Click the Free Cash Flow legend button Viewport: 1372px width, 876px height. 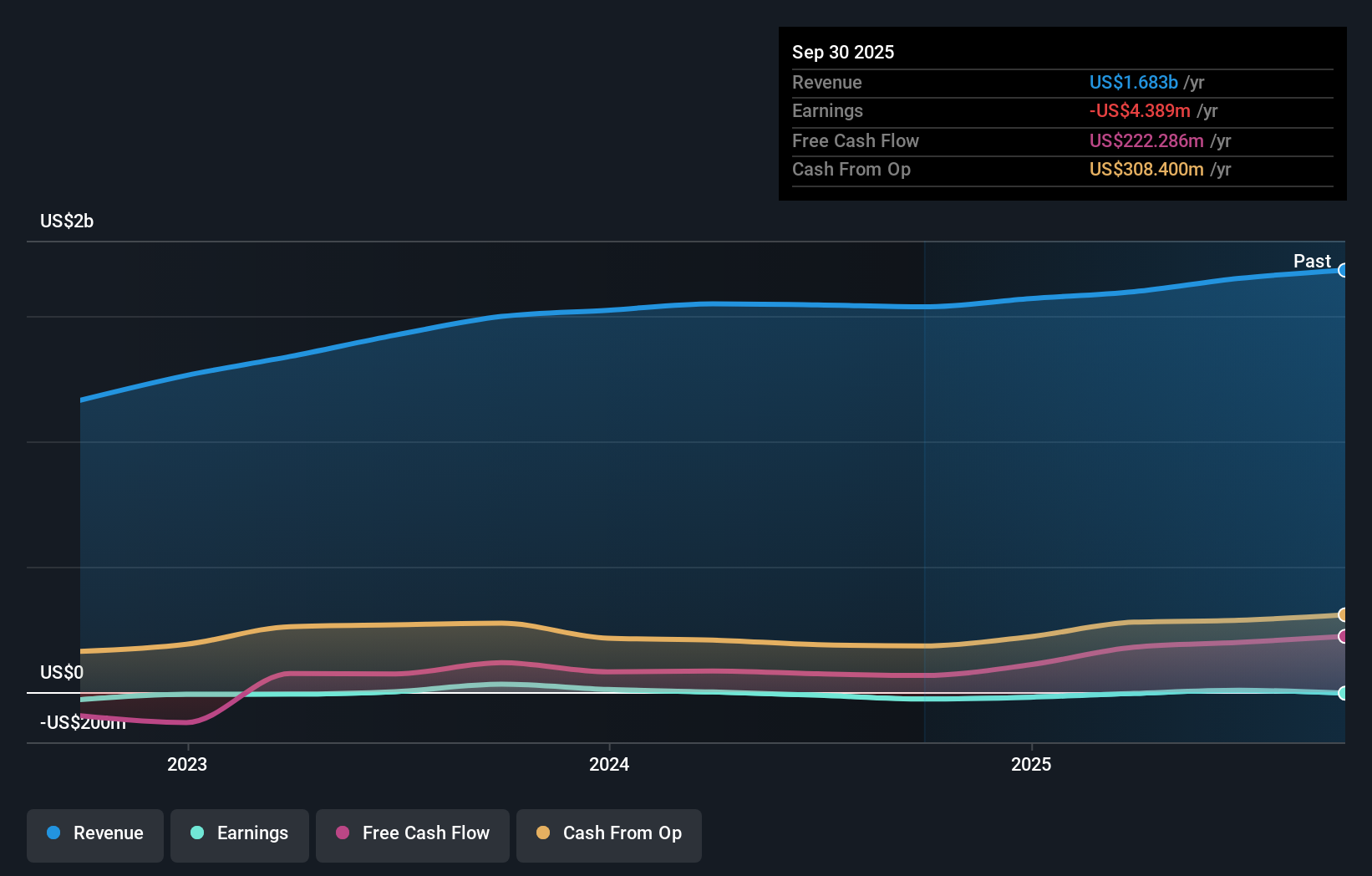click(x=413, y=834)
